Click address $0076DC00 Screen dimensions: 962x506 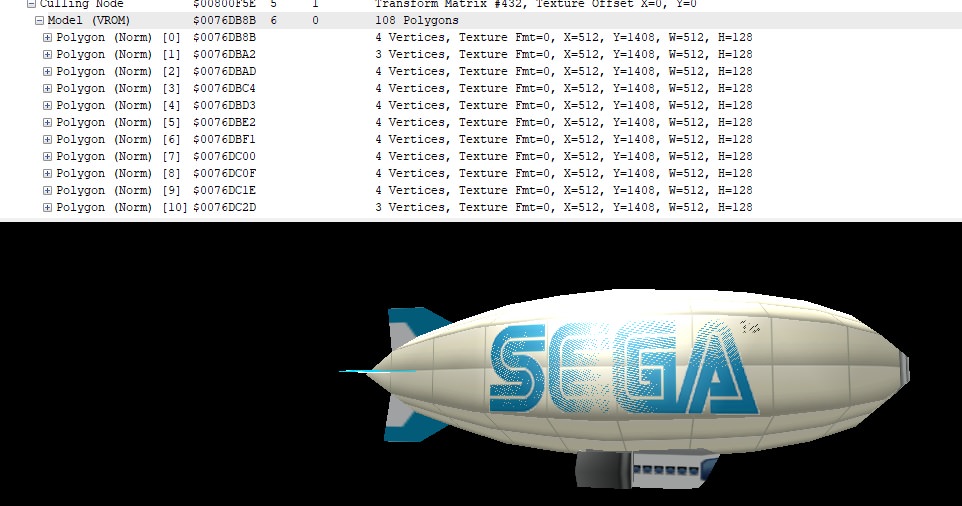pyautogui.click(x=225, y=156)
